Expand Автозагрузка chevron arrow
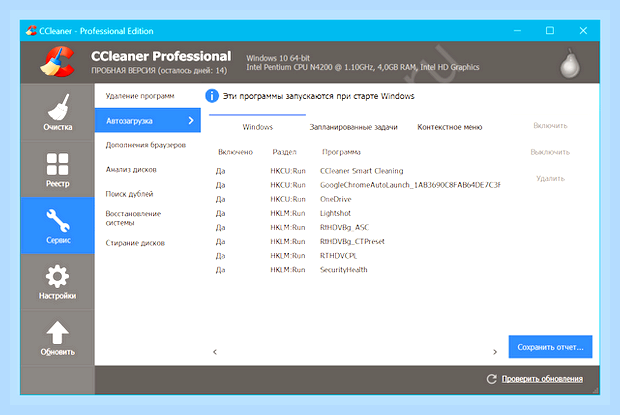The height and width of the screenshot is (415, 620). [191, 121]
